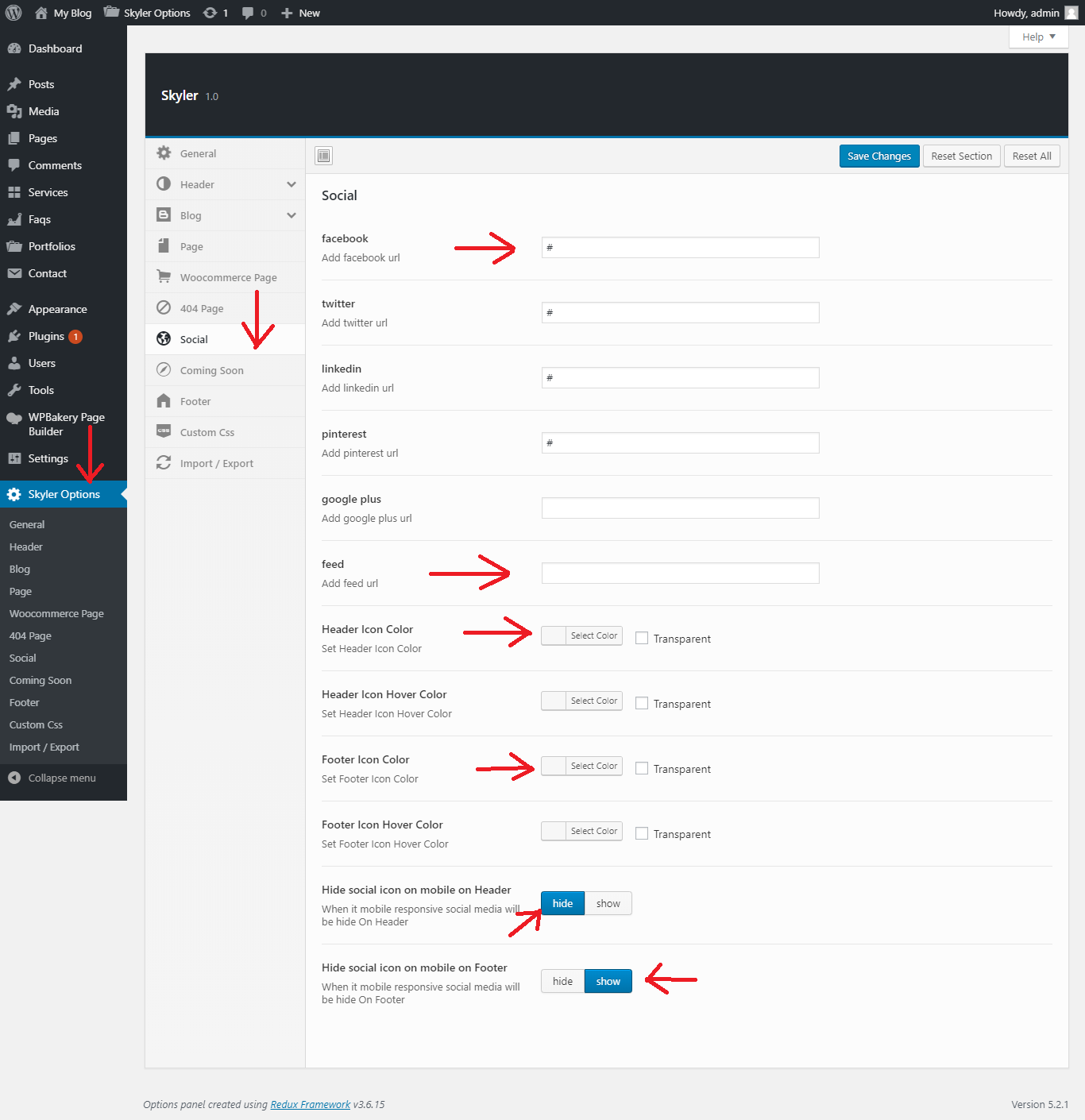Click the Portfolios folder icon

click(14, 246)
